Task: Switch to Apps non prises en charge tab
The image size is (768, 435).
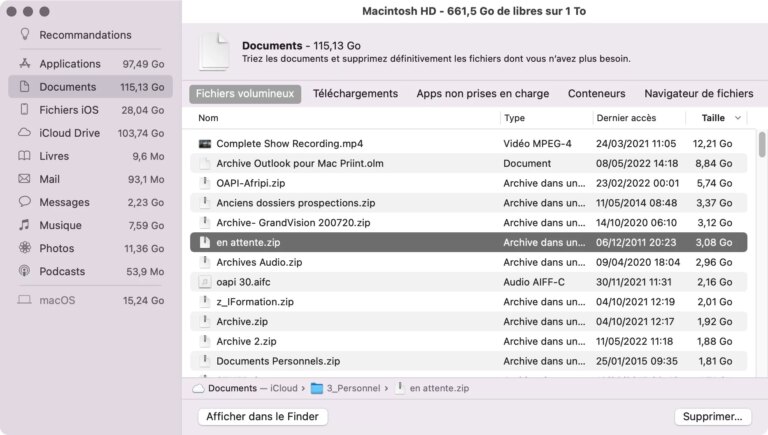Action: [482, 94]
